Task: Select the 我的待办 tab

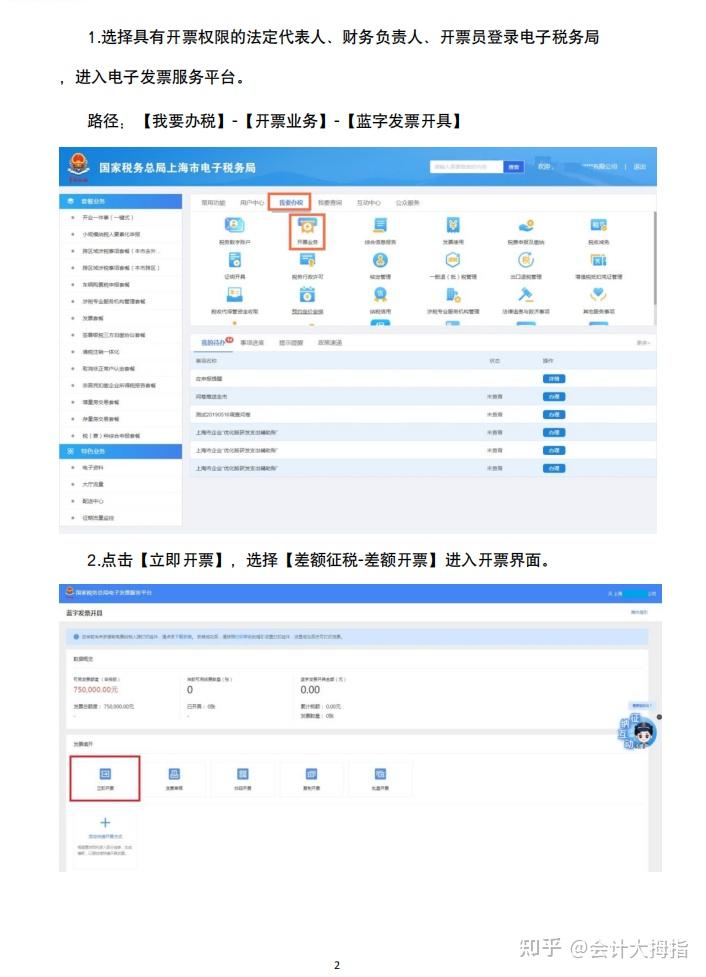Action: tap(213, 342)
